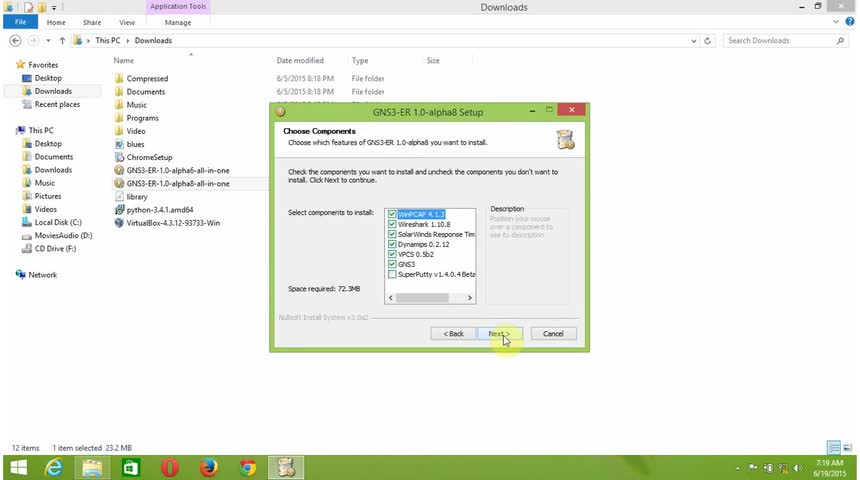
Task: Navigate back in Explorer
Action: [x=15, y=41]
